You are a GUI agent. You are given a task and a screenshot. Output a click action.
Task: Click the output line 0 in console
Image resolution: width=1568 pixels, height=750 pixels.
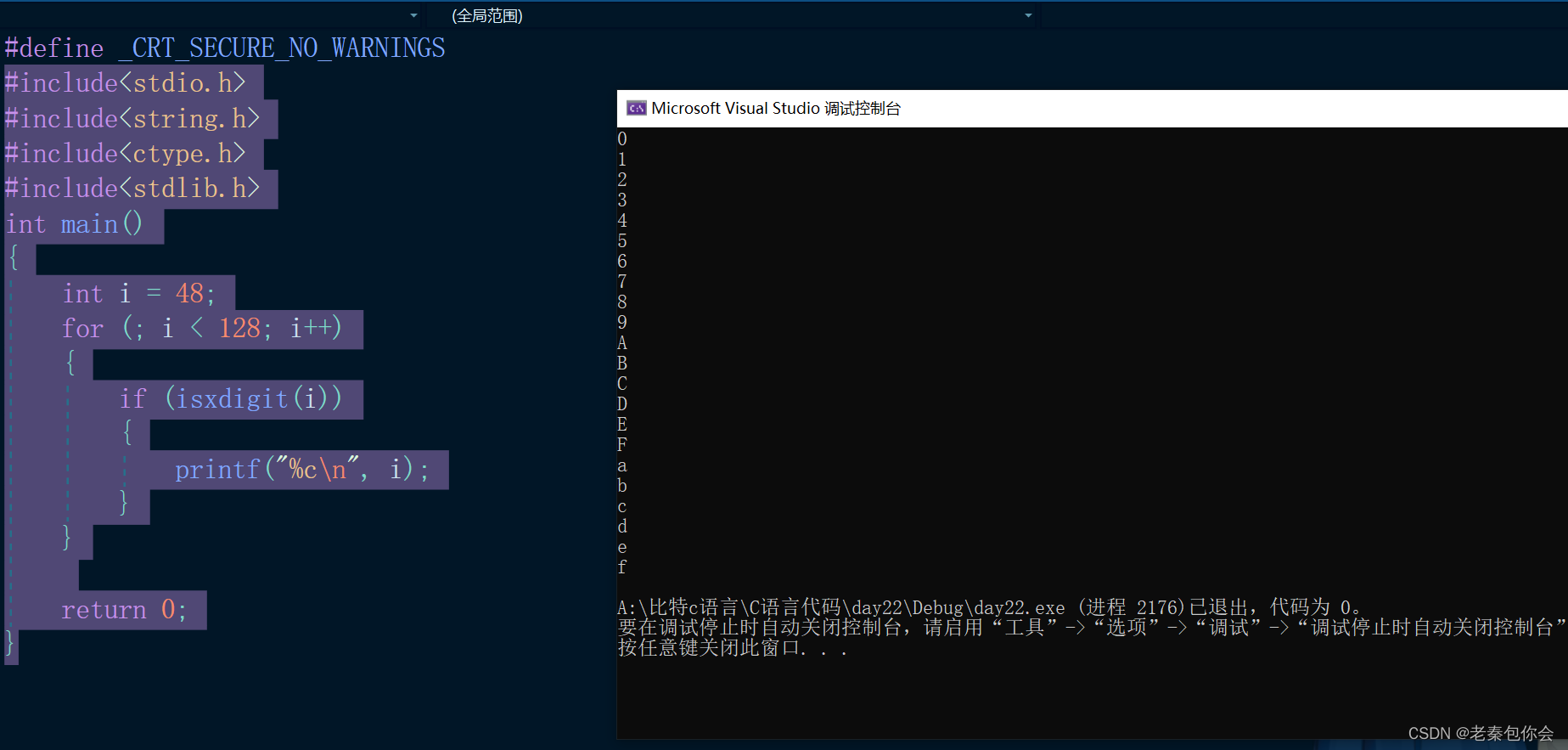tap(622, 138)
